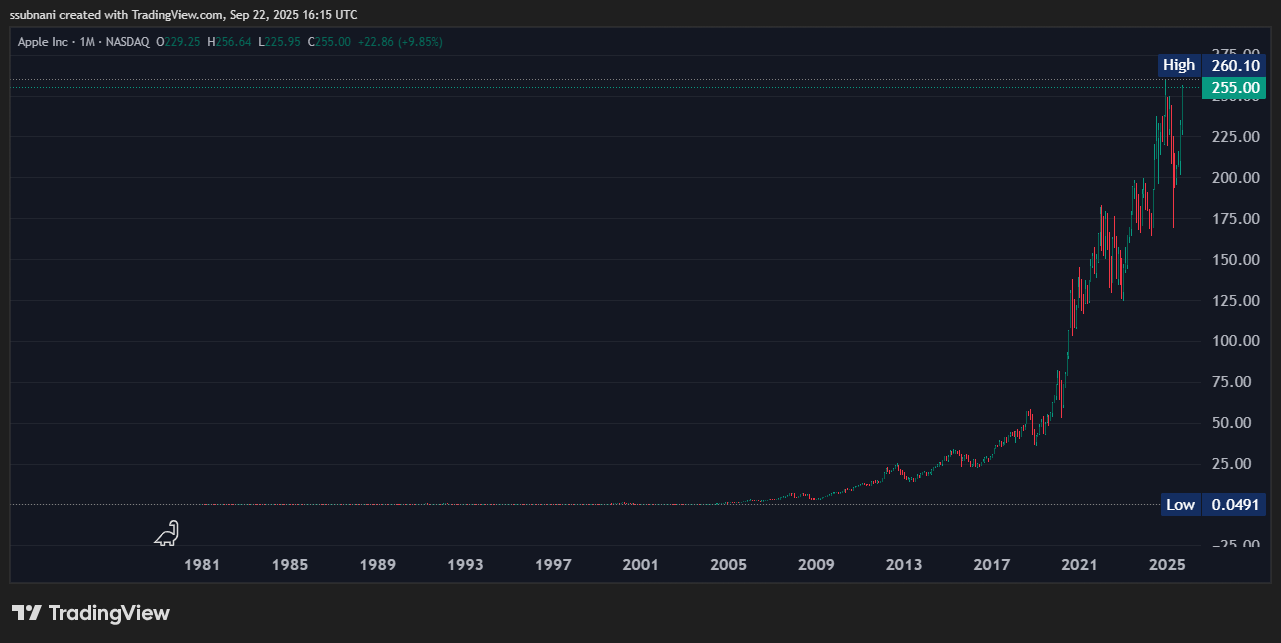Click the green 255.00 current price tag

(x=1234, y=88)
